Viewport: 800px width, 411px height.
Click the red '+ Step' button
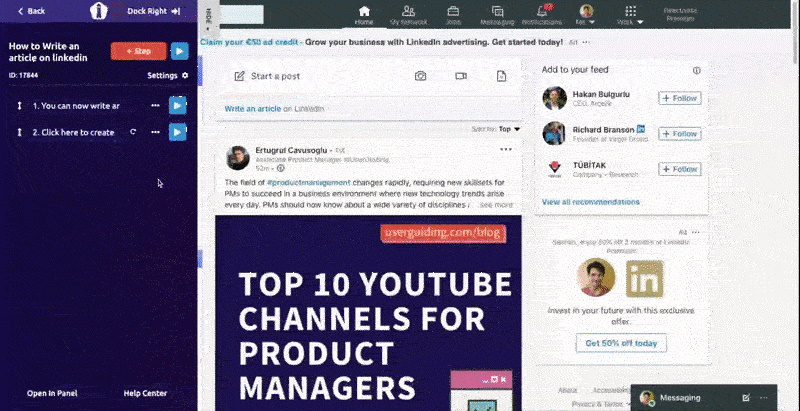pyautogui.click(x=138, y=51)
